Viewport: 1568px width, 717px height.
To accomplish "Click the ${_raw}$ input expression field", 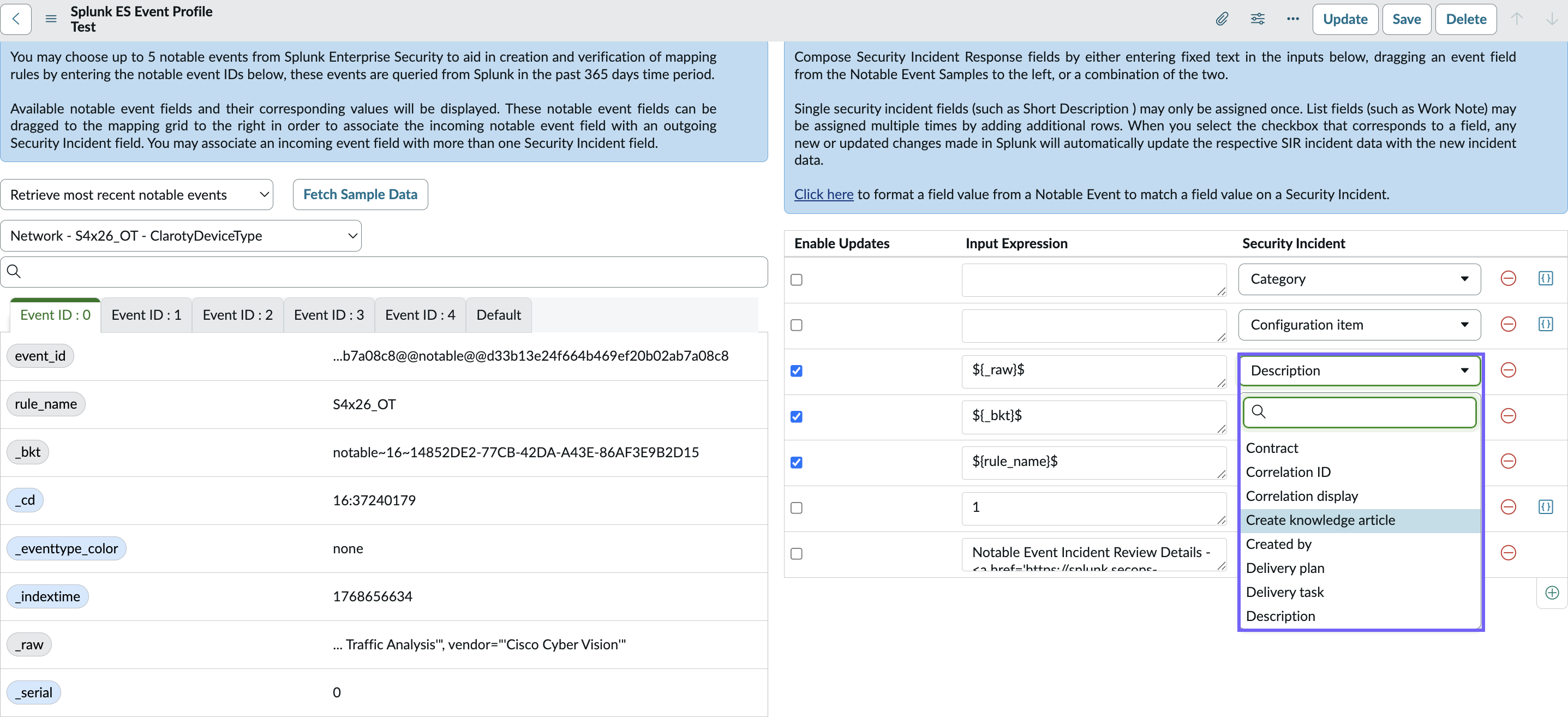I will click(x=1094, y=371).
